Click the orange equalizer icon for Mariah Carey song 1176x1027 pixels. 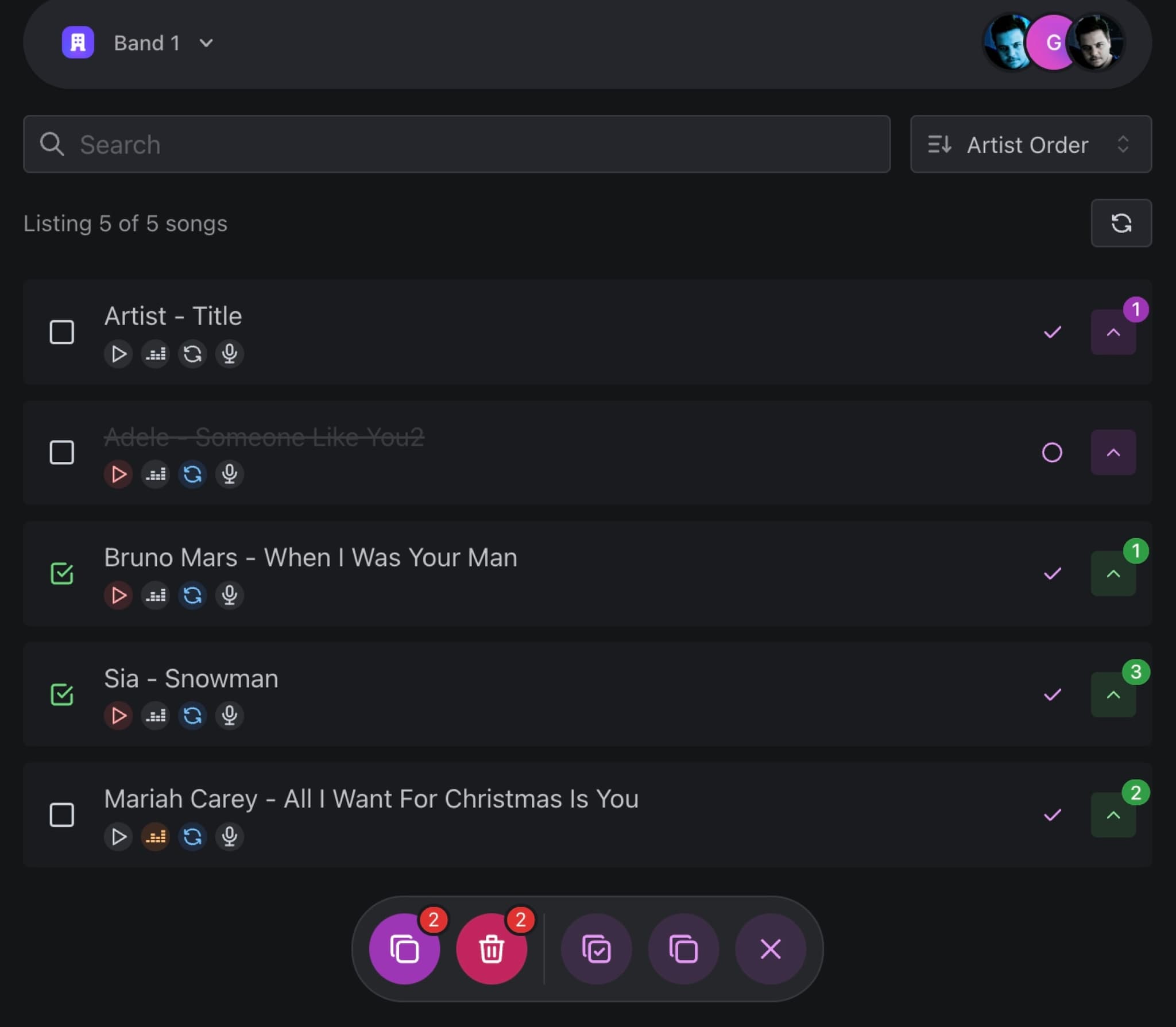(156, 836)
